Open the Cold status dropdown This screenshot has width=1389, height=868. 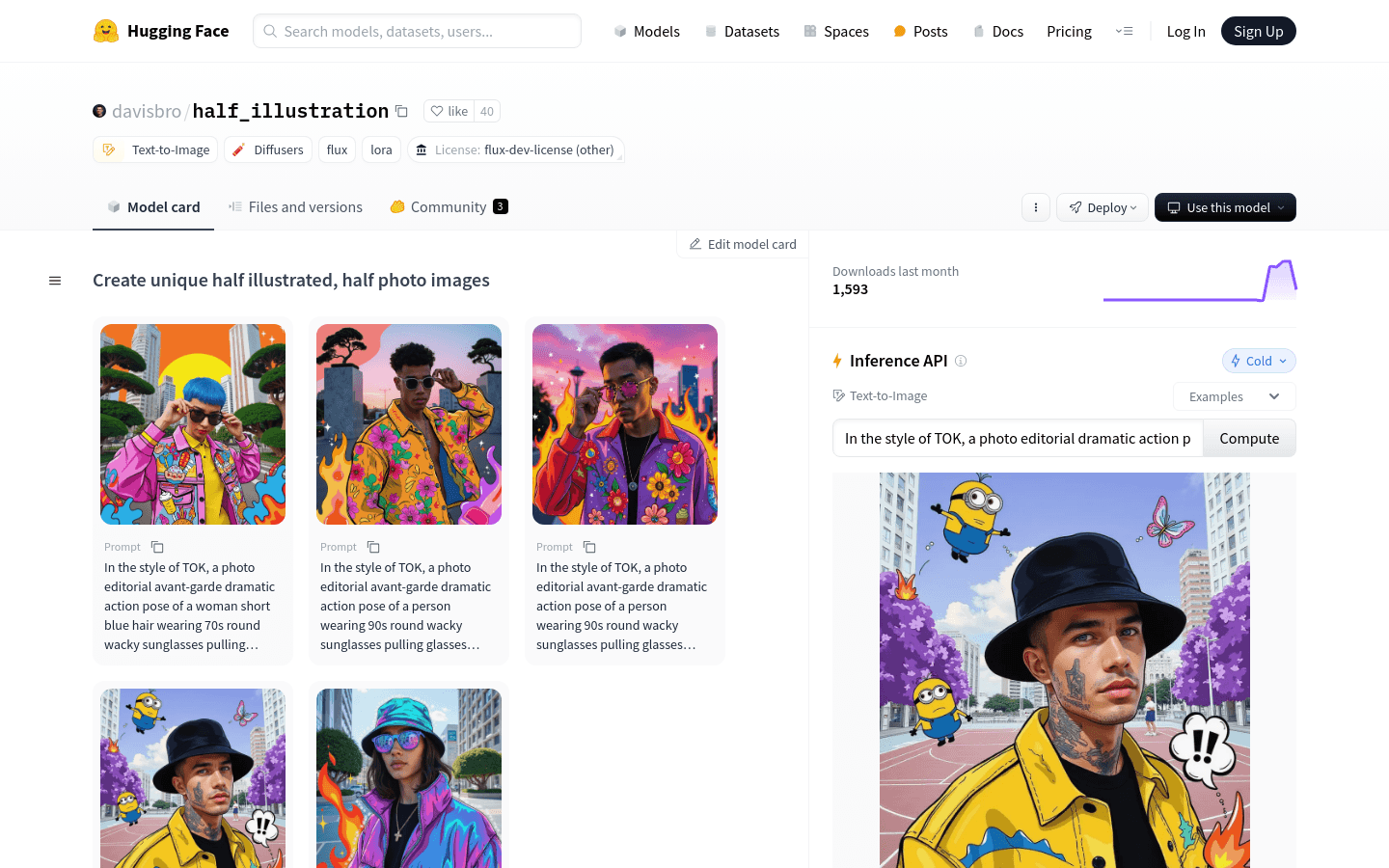[1259, 361]
